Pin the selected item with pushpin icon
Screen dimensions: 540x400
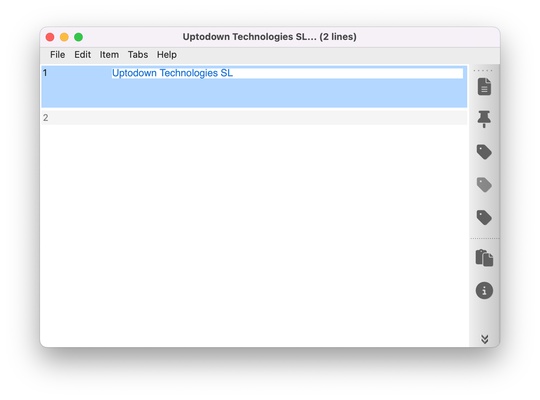pos(484,119)
